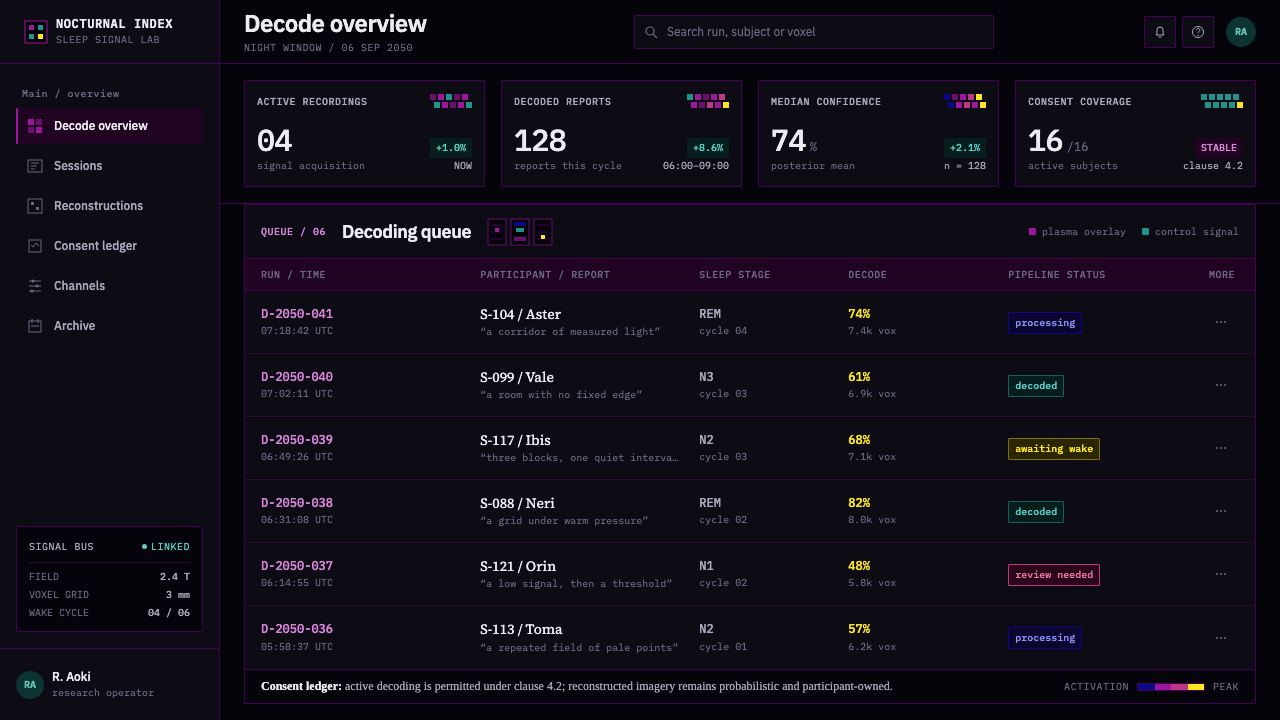Open run D-2050-041 link
Screen dimensions: 1280x720
[297, 314]
